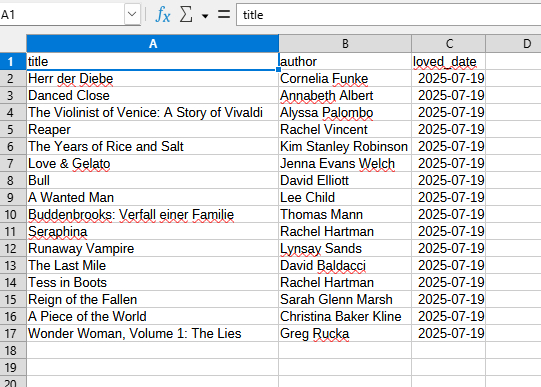This screenshot has width=541, height=387.
Task: Select column A header
Action: [x=153, y=43]
